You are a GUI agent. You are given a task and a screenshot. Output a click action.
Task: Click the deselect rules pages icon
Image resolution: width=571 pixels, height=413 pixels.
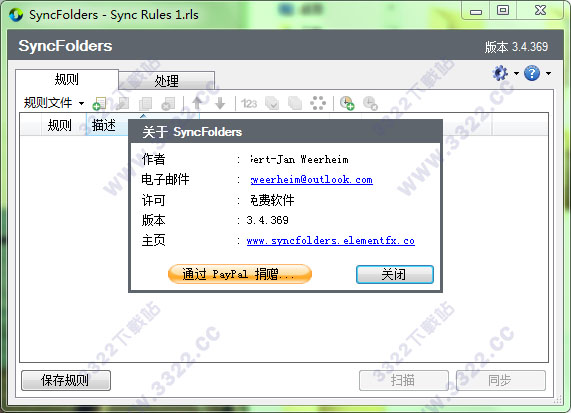click(295, 103)
